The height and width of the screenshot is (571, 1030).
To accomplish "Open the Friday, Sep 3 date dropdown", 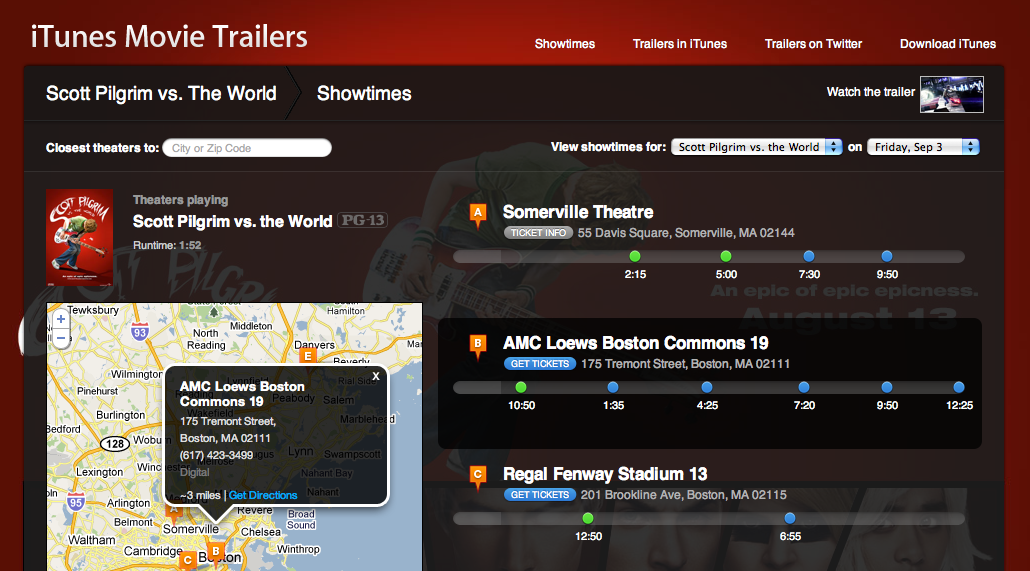I will tap(923, 147).
